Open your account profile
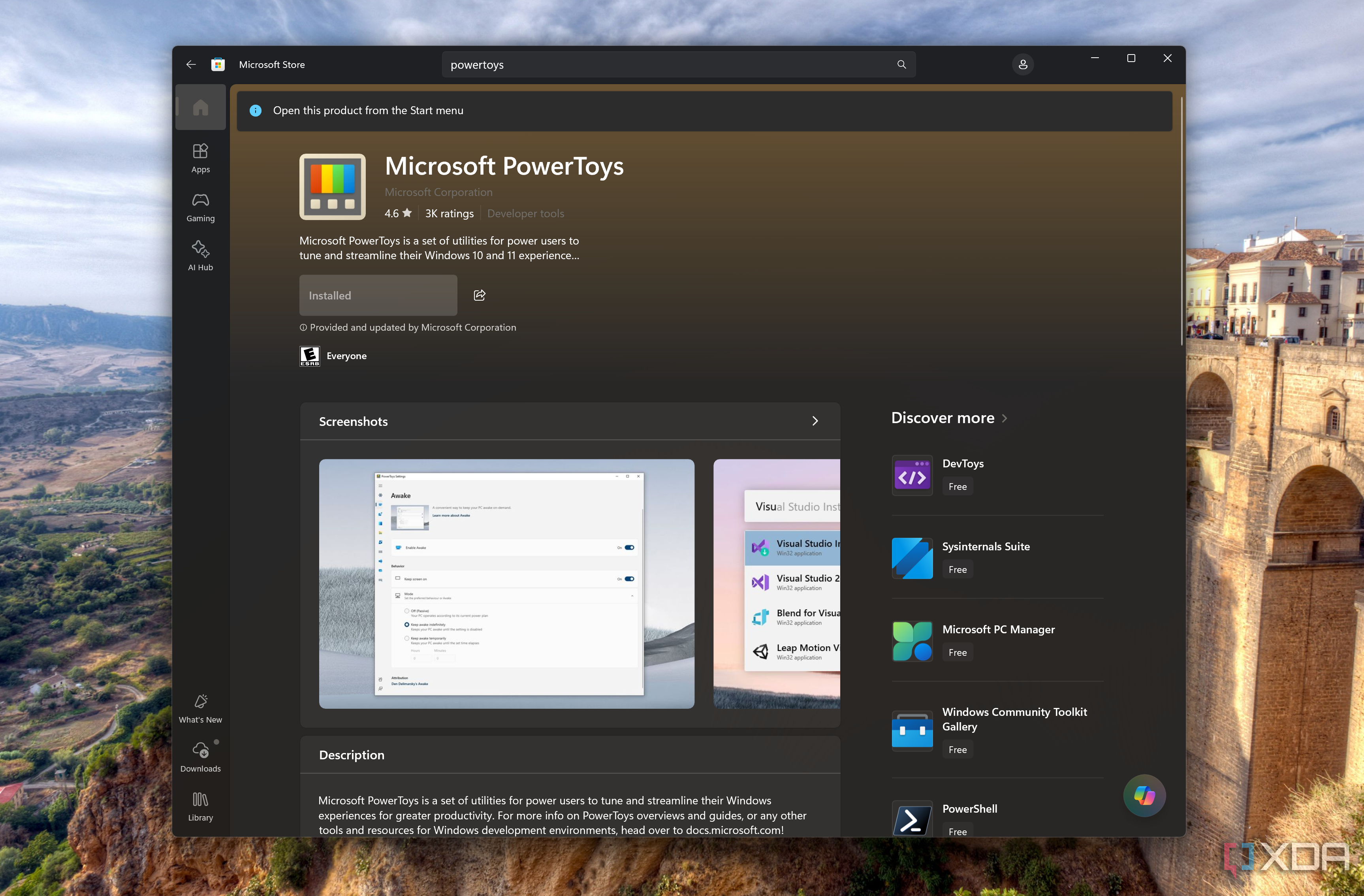The image size is (1364, 896). 1023,64
